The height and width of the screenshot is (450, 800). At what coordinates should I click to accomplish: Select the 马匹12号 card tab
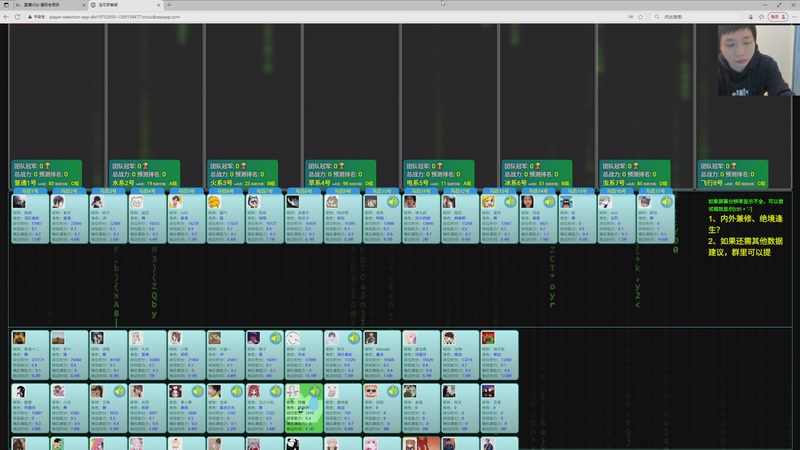(460, 191)
